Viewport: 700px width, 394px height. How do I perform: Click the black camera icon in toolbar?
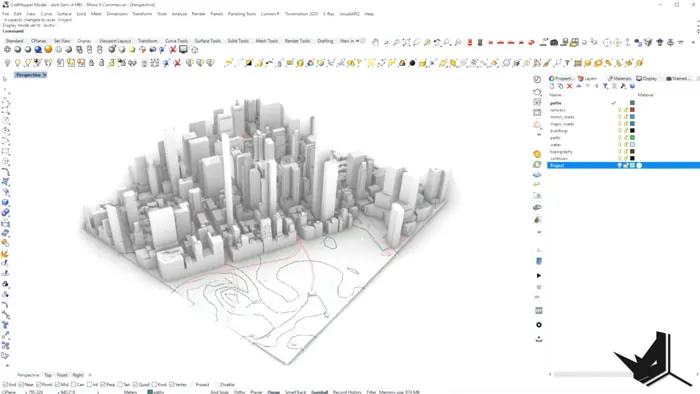click(554, 42)
